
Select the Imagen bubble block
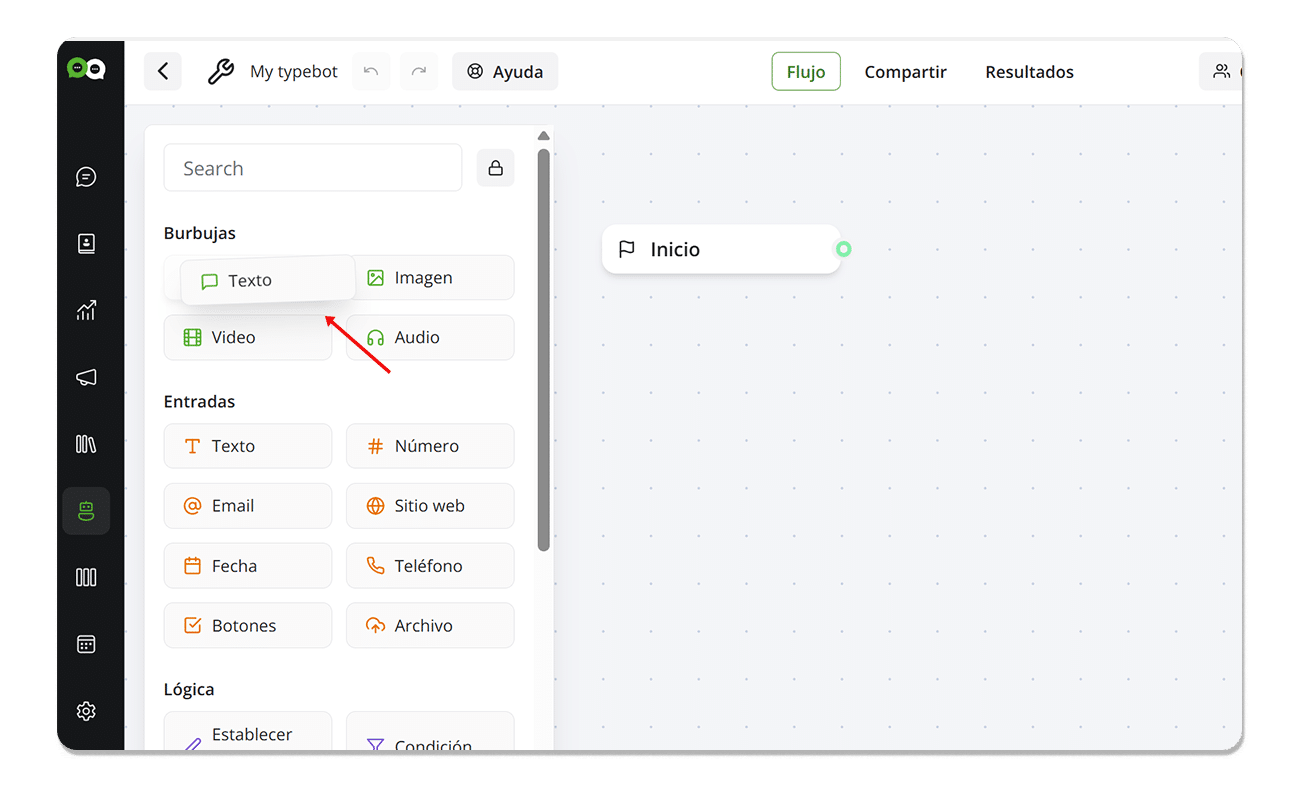point(430,278)
